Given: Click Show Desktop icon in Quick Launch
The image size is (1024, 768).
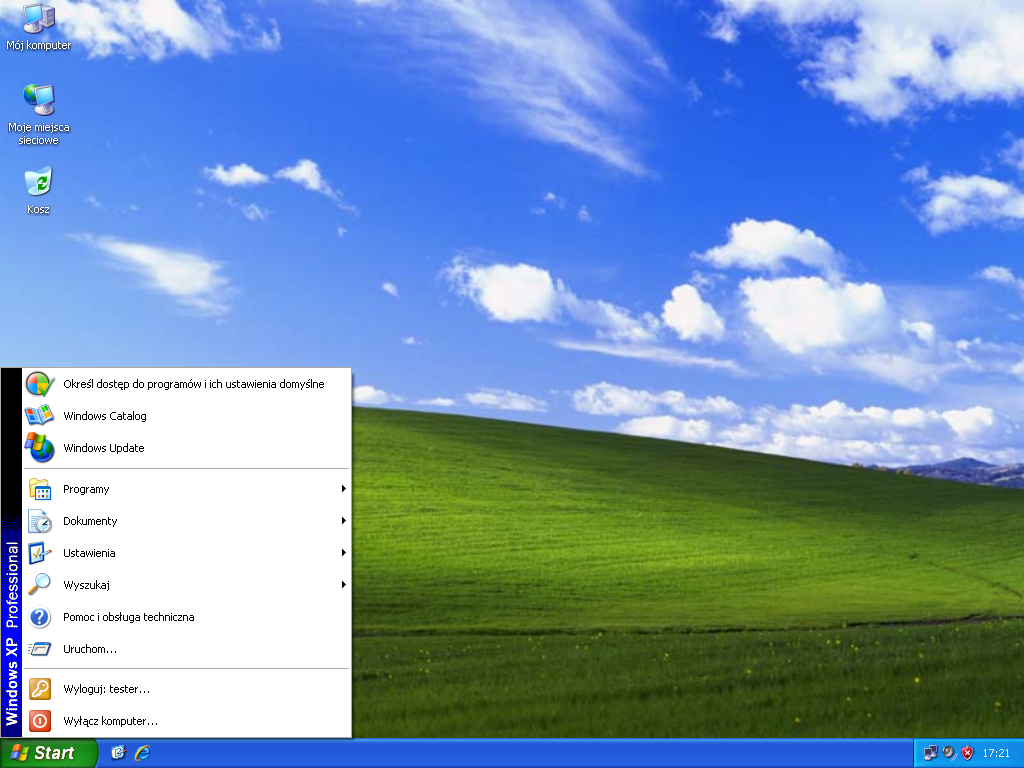Looking at the screenshot, I should click(118, 753).
